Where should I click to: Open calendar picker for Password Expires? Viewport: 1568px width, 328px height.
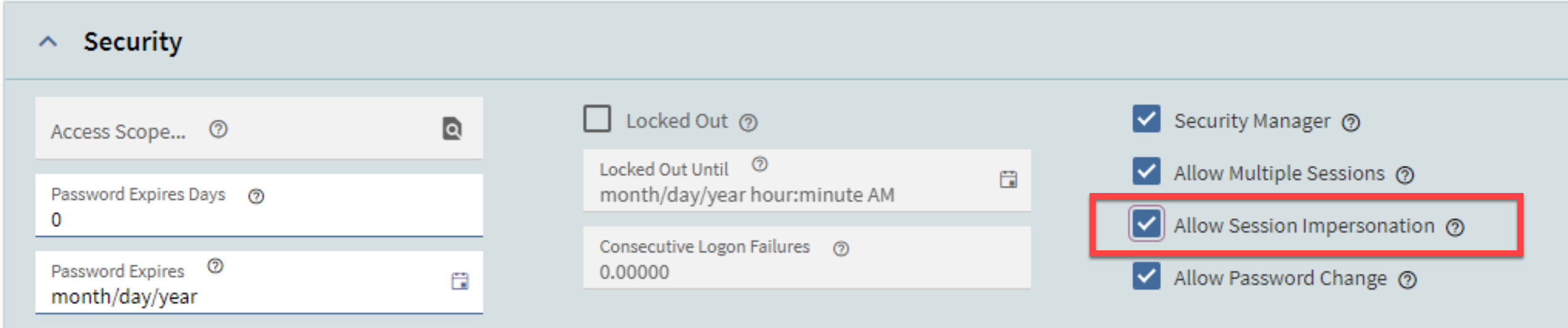tap(459, 281)
